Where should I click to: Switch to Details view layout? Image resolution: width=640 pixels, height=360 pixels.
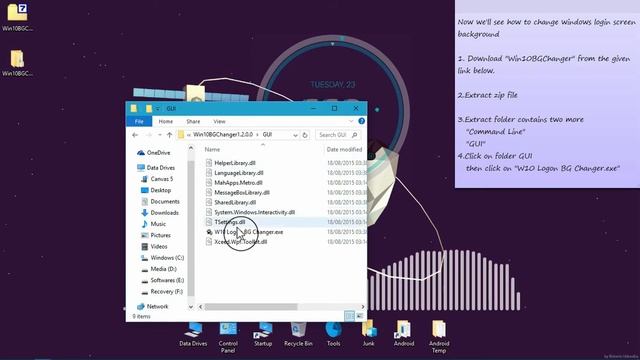click(x=349, y=316)
